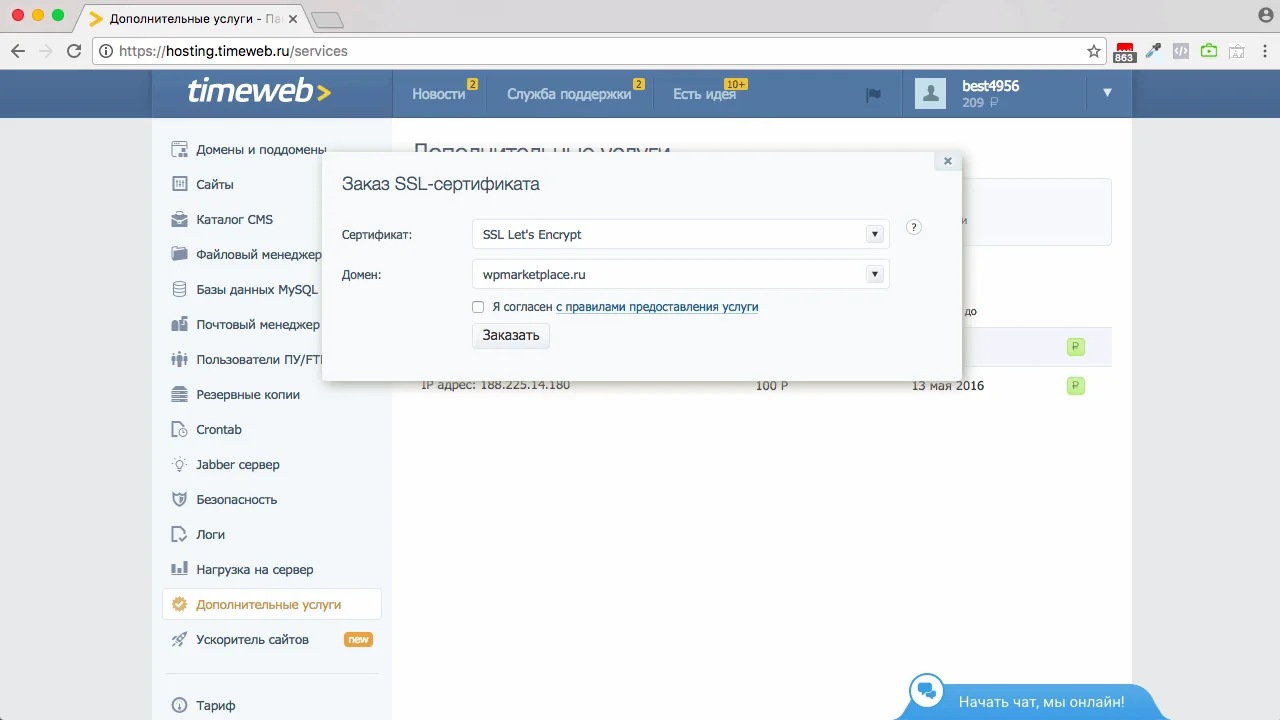This screenshot has width=1280, height=720.
Task: Bookmark page with star icon
Action: (x=1094, y=51)
